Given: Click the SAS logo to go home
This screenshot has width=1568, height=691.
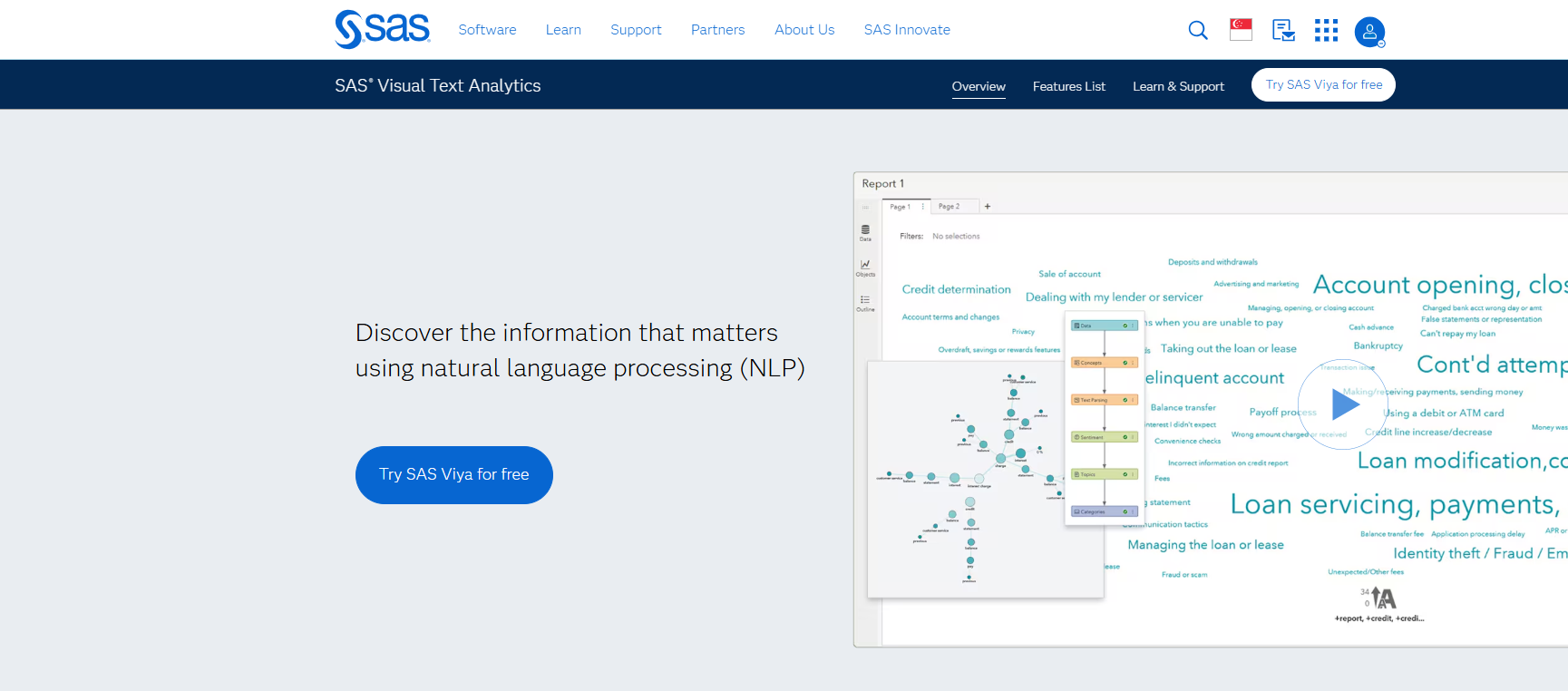Looking at the screenshot, I should 382,29.
